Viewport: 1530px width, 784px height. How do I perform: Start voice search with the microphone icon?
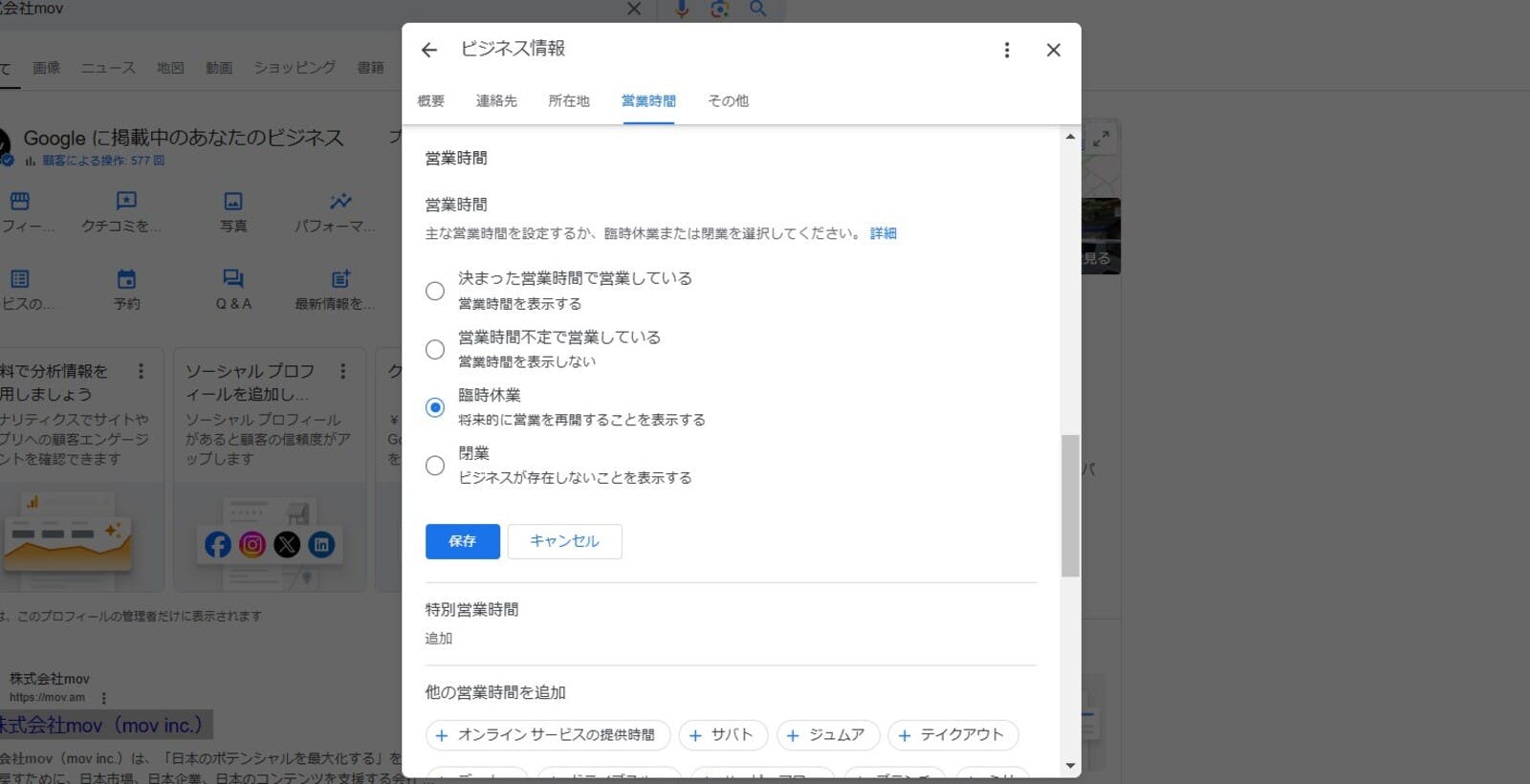(682, 9)
